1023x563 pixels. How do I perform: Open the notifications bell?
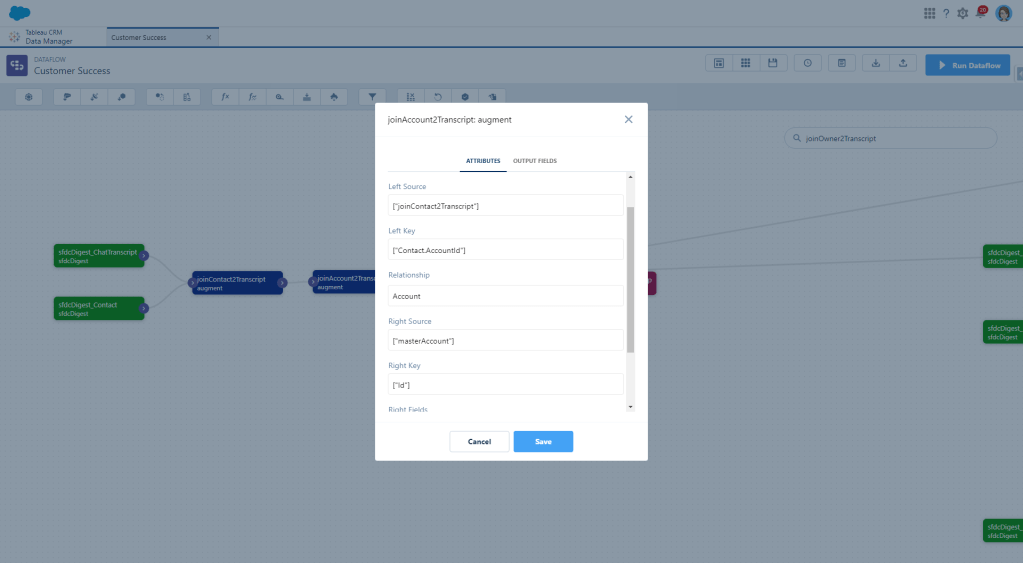pyautogui.click(x=980, y=13)
